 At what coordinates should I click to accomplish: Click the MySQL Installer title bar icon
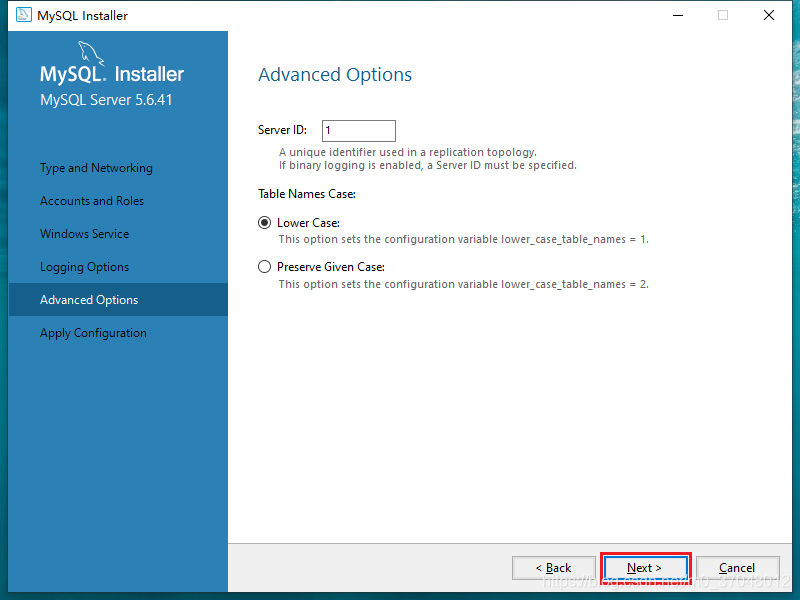coord(23,15)
